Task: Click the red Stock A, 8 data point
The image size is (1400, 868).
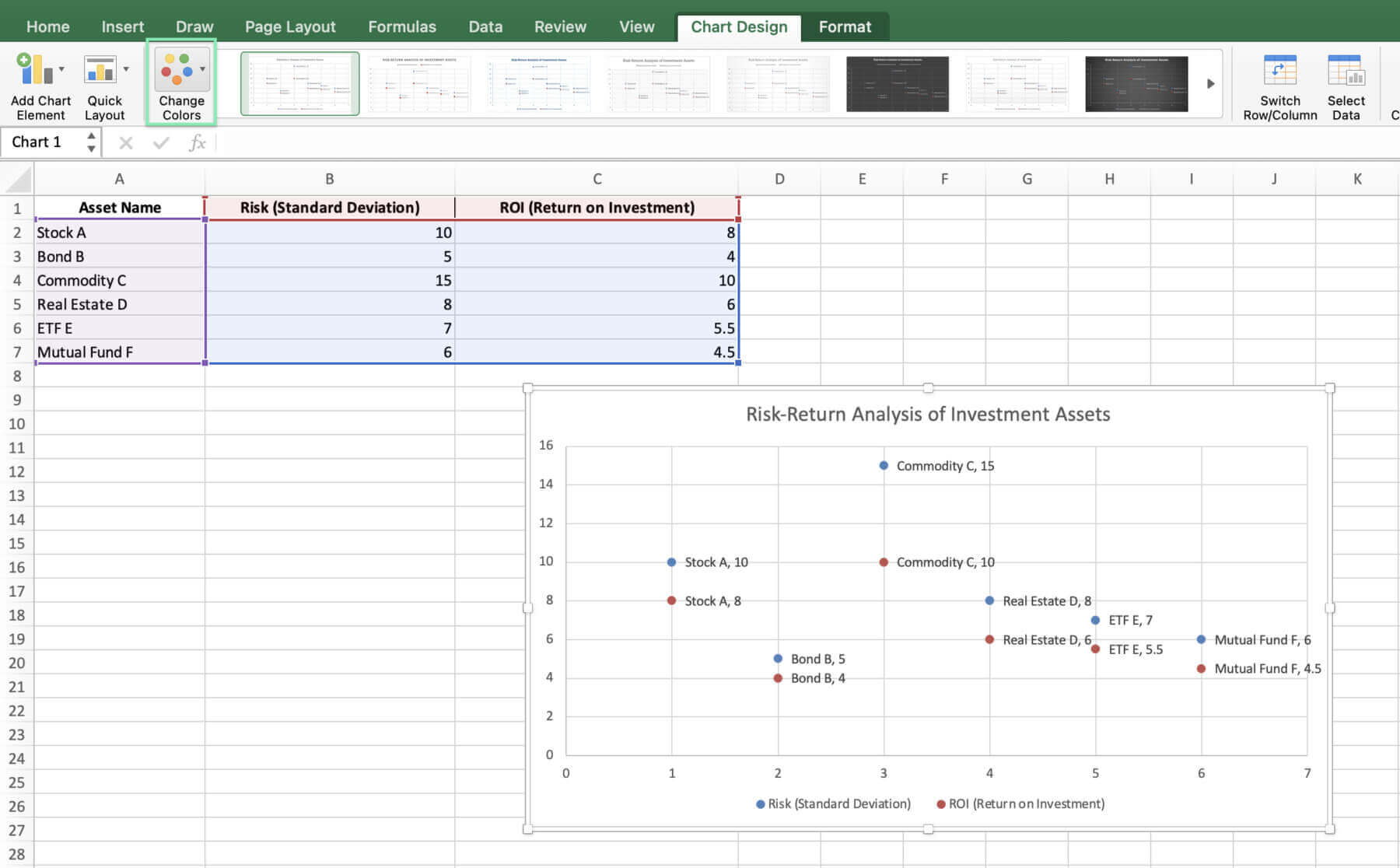Action: 671,600
